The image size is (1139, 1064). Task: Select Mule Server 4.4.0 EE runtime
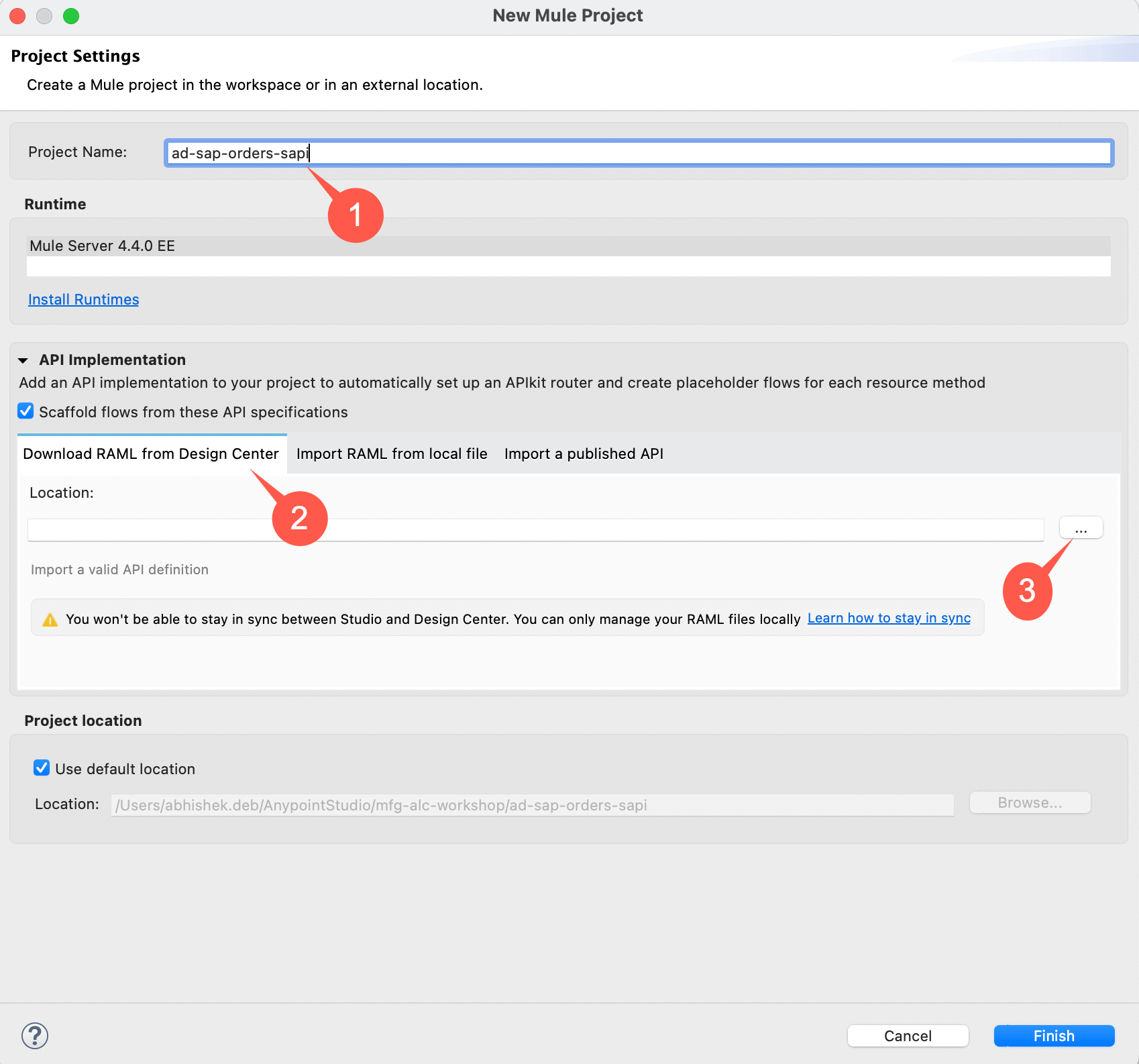click(x=569, y=246)
